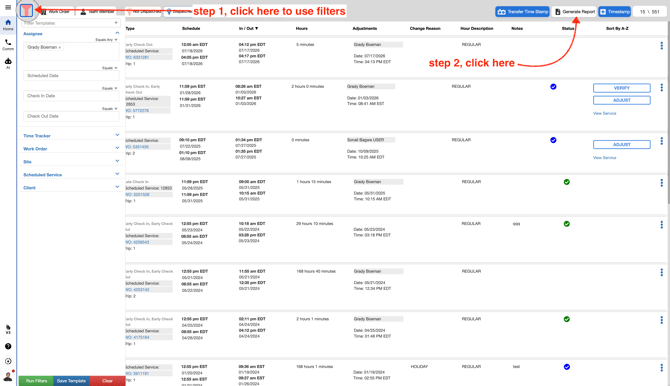
Task: Open the hamburger menu in the sidebar
Action: tap(8, 7)
